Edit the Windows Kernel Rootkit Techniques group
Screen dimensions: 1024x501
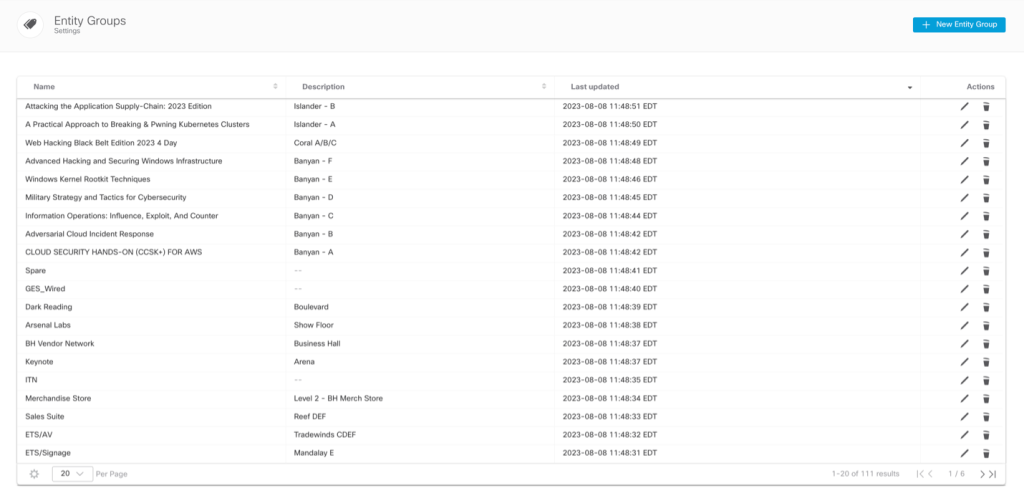(964, 179)
